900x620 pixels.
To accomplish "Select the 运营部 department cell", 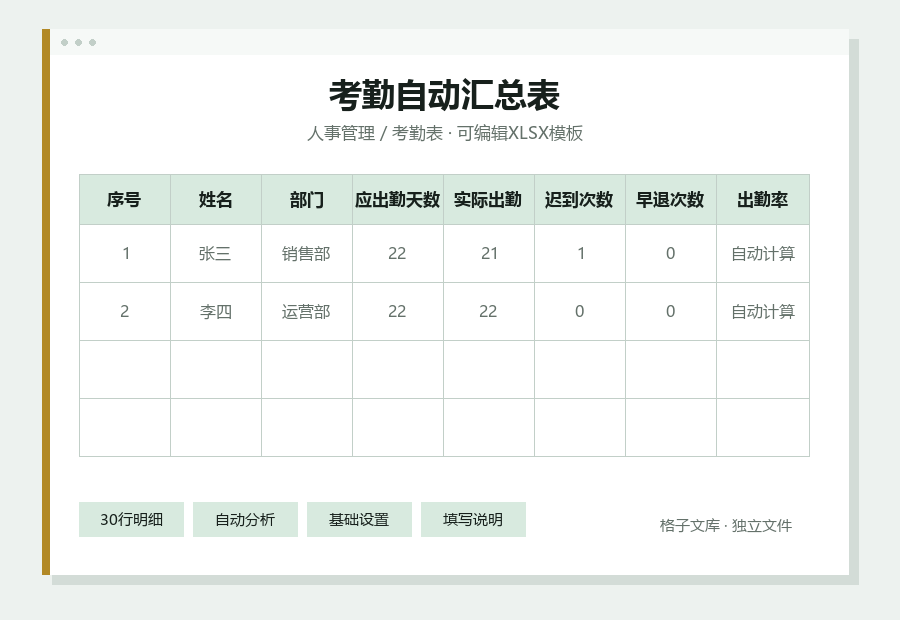I will [x=307, y=312].
